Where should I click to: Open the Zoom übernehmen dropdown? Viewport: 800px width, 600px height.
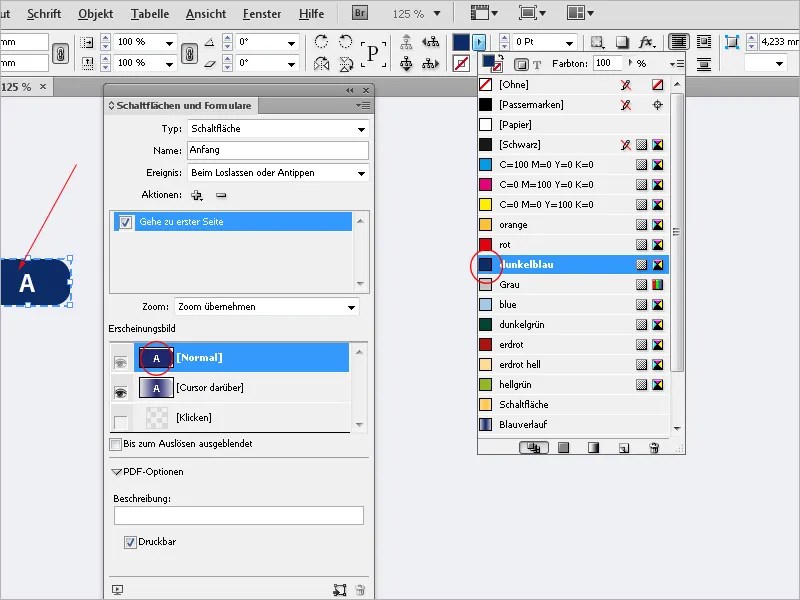pyautogui.click(x=266, y=307)
